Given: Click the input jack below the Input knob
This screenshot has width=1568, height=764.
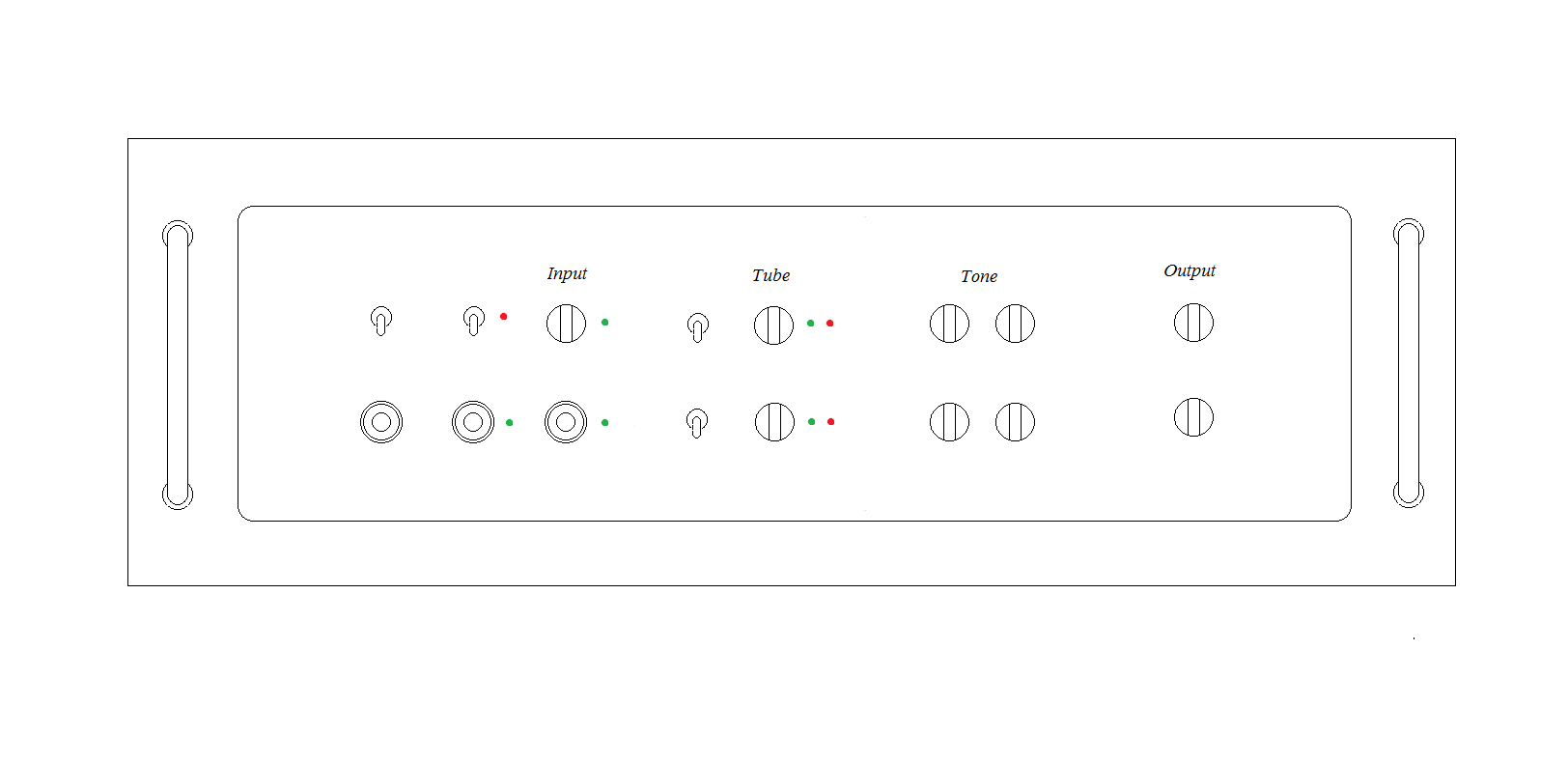Looking at the screenshot, I should 566,422.
